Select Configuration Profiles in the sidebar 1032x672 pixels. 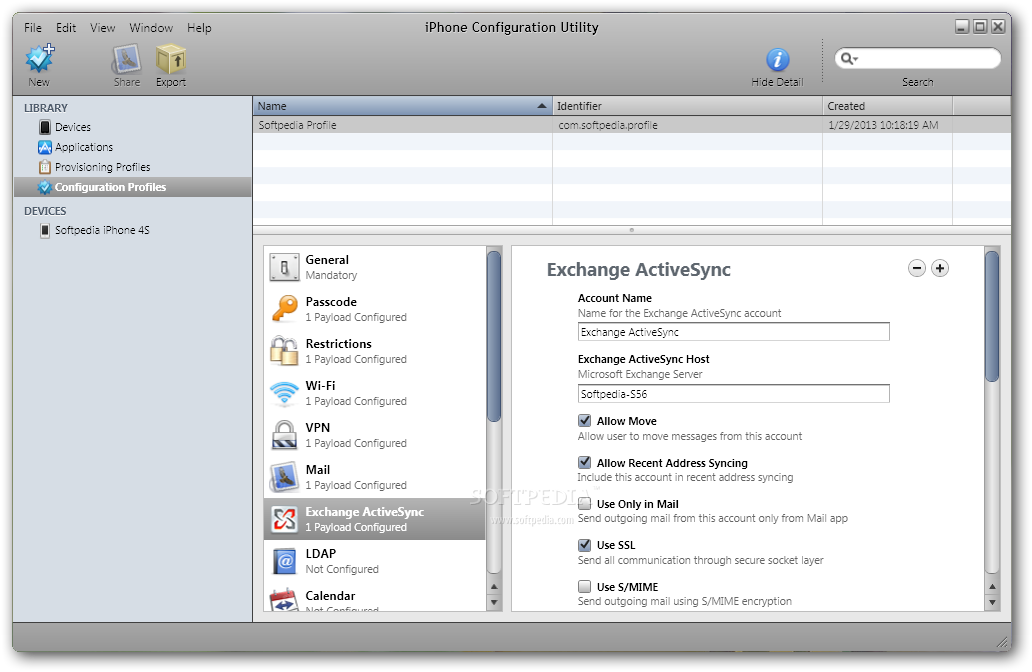[133, 187]
